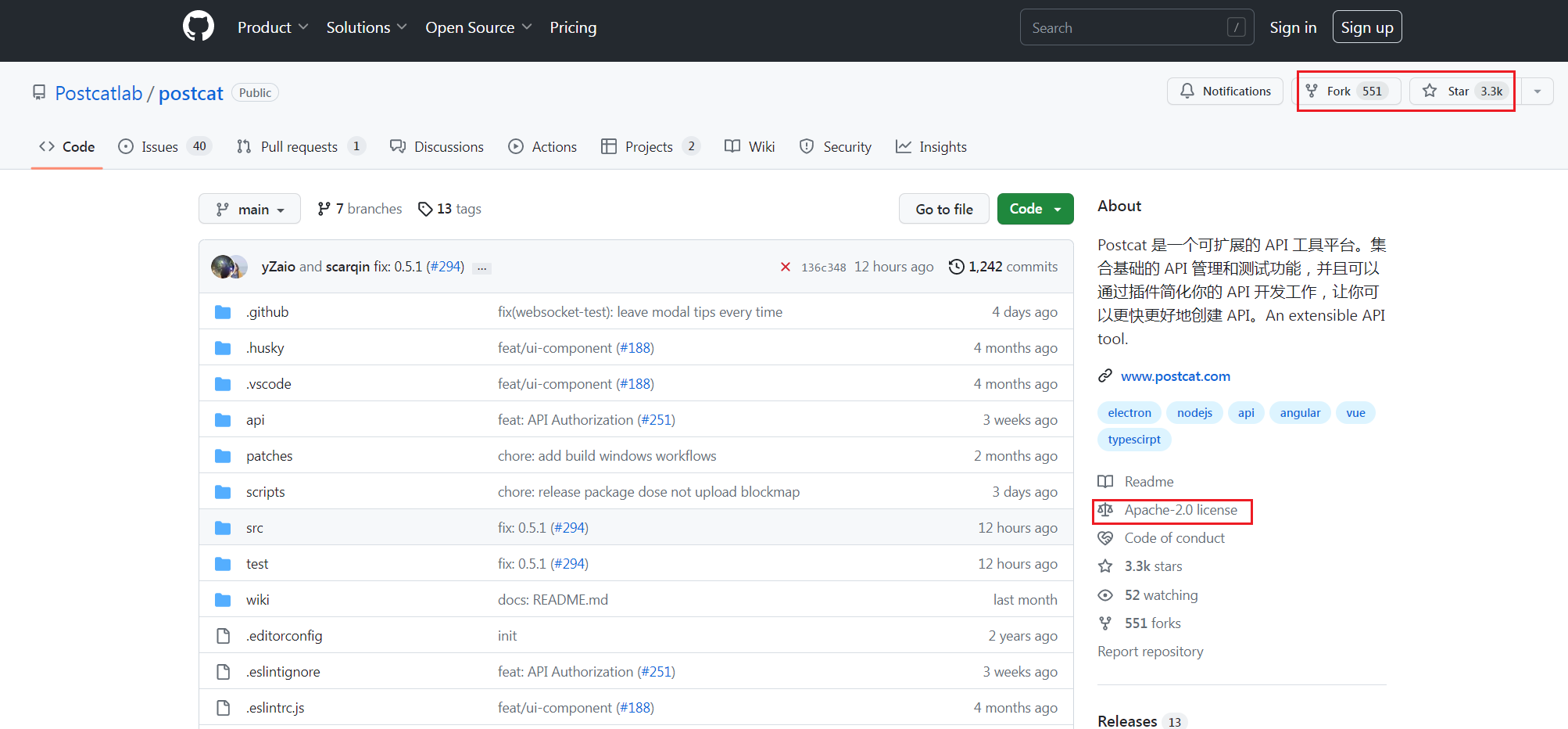This screenshot has height=729, width=1568.
Task: Click the nodejs topic tag
Action: 1194,413
